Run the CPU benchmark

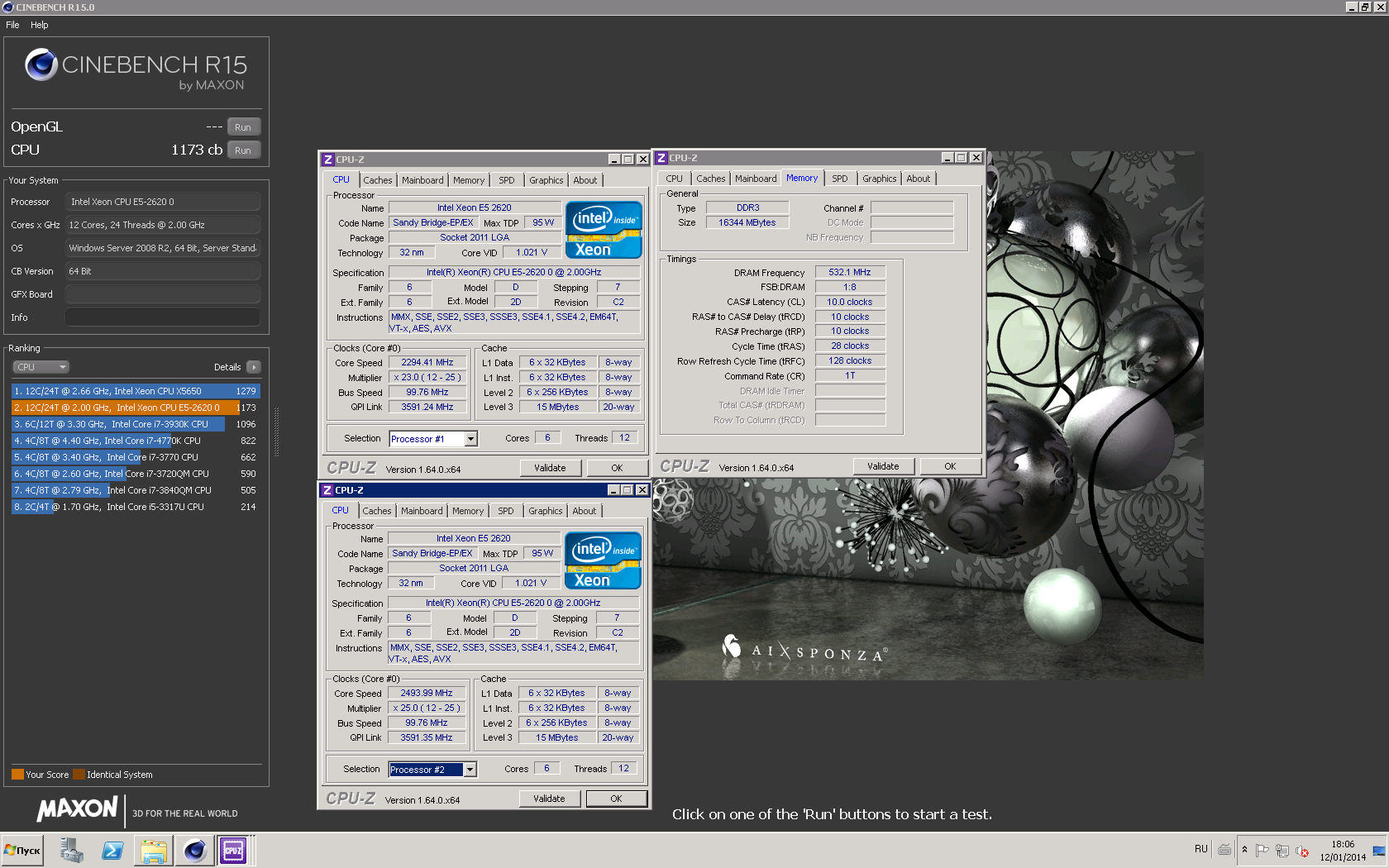(x=243, y=150)
